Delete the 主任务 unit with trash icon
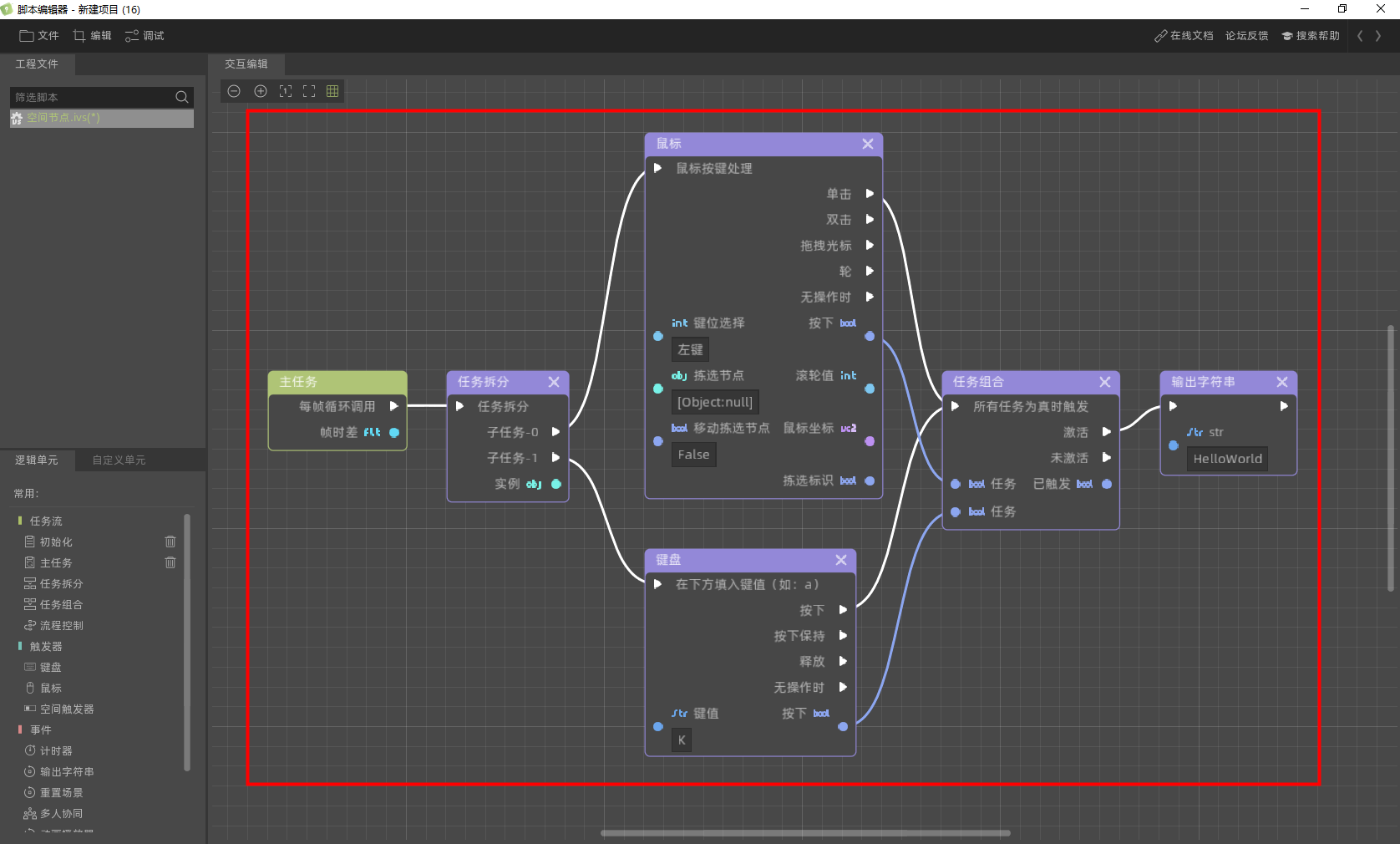The width and height of the screenshot is (1400, 844). click(x=170, y=562)
